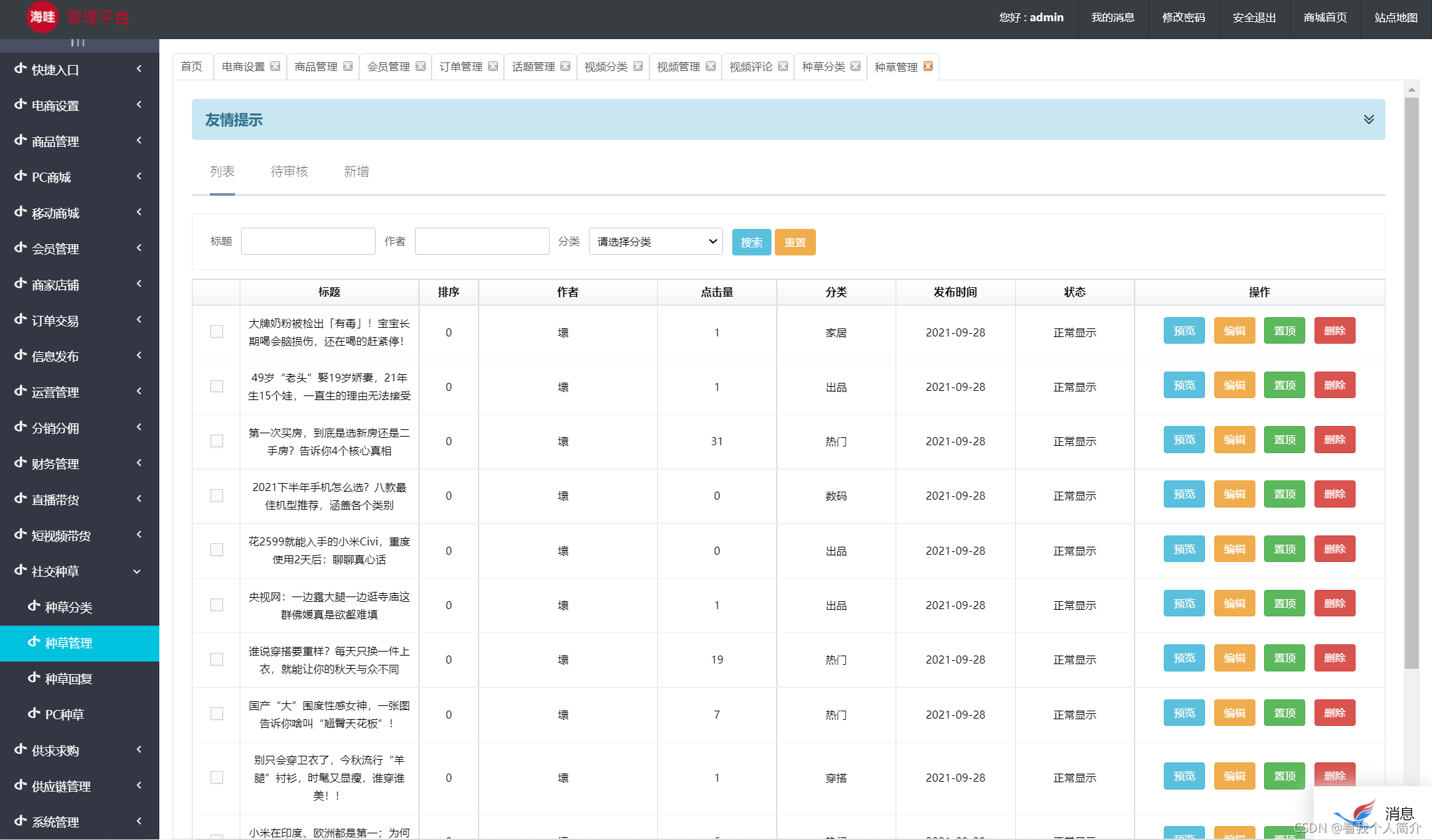Tick the checkbox for 2021下半年手机怎么选 row

pyautogui.click(x=216, y=496)
